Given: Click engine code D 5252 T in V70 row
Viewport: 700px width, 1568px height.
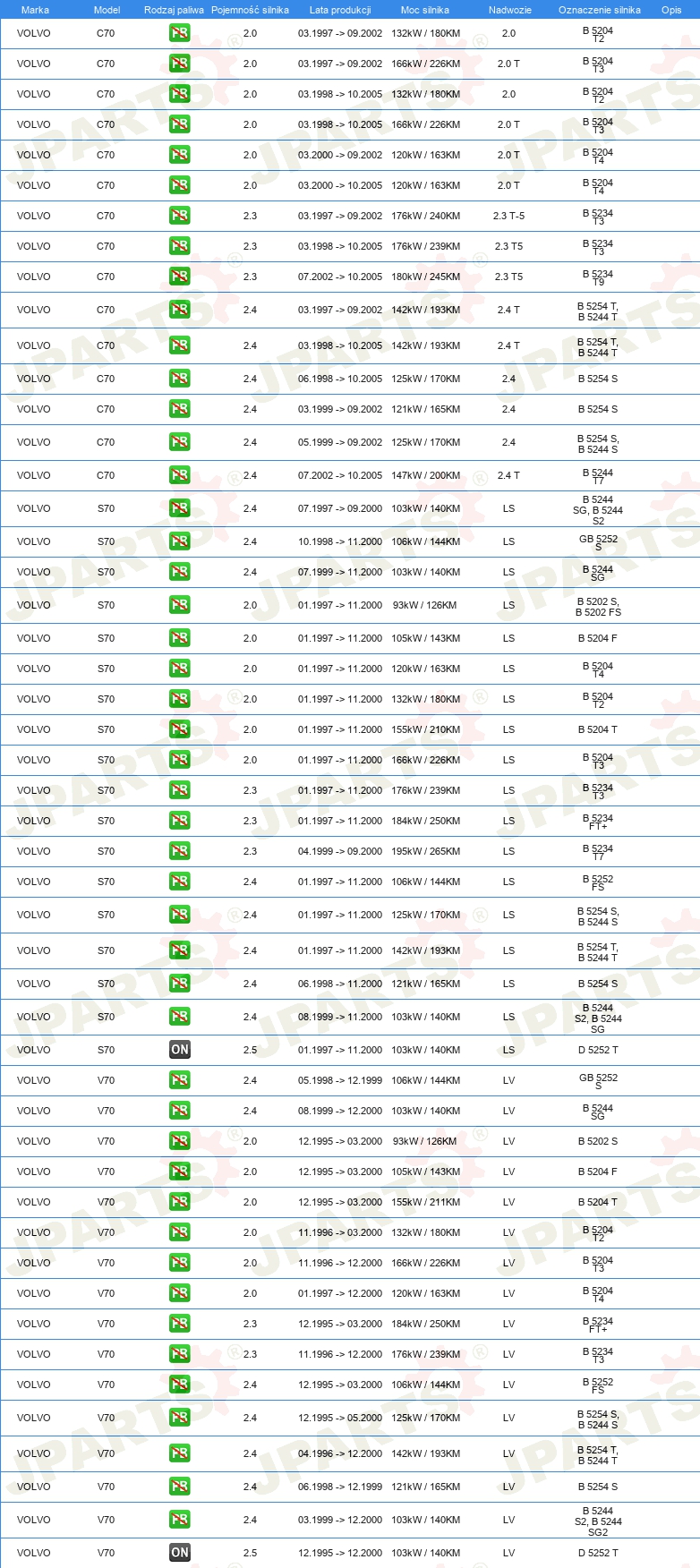Looking at the screenshot, I should 598,1553.
